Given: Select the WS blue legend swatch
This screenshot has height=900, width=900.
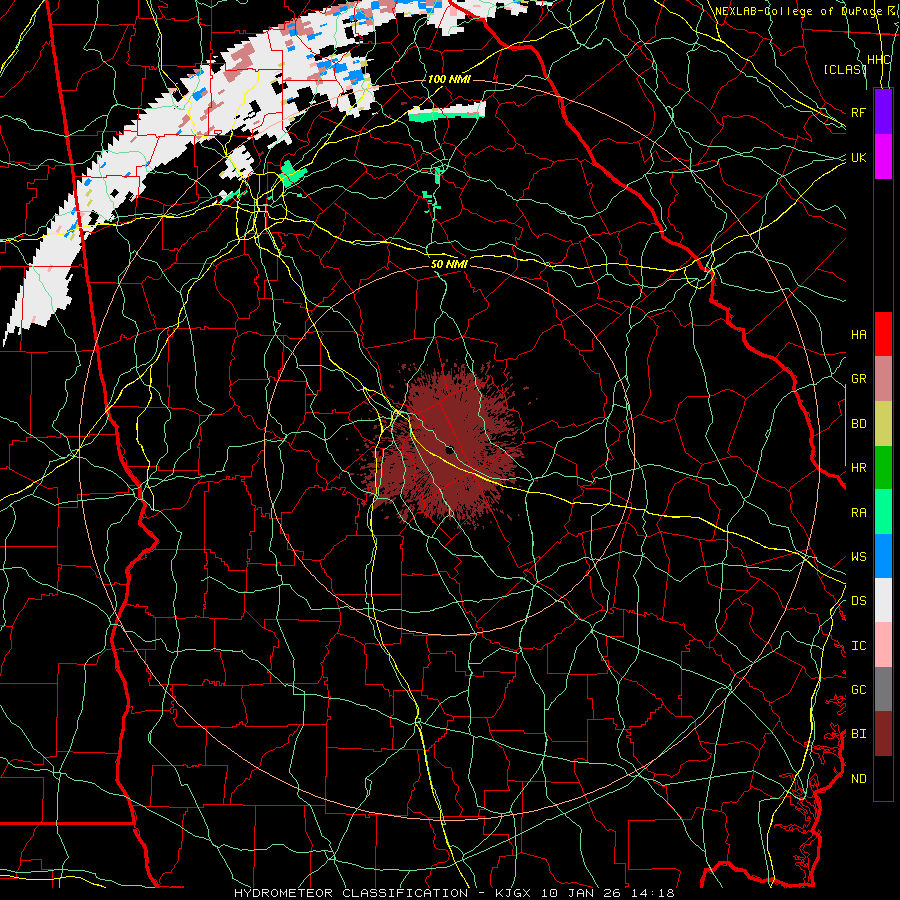Looking at the screenshot, I should pos(883,556).
